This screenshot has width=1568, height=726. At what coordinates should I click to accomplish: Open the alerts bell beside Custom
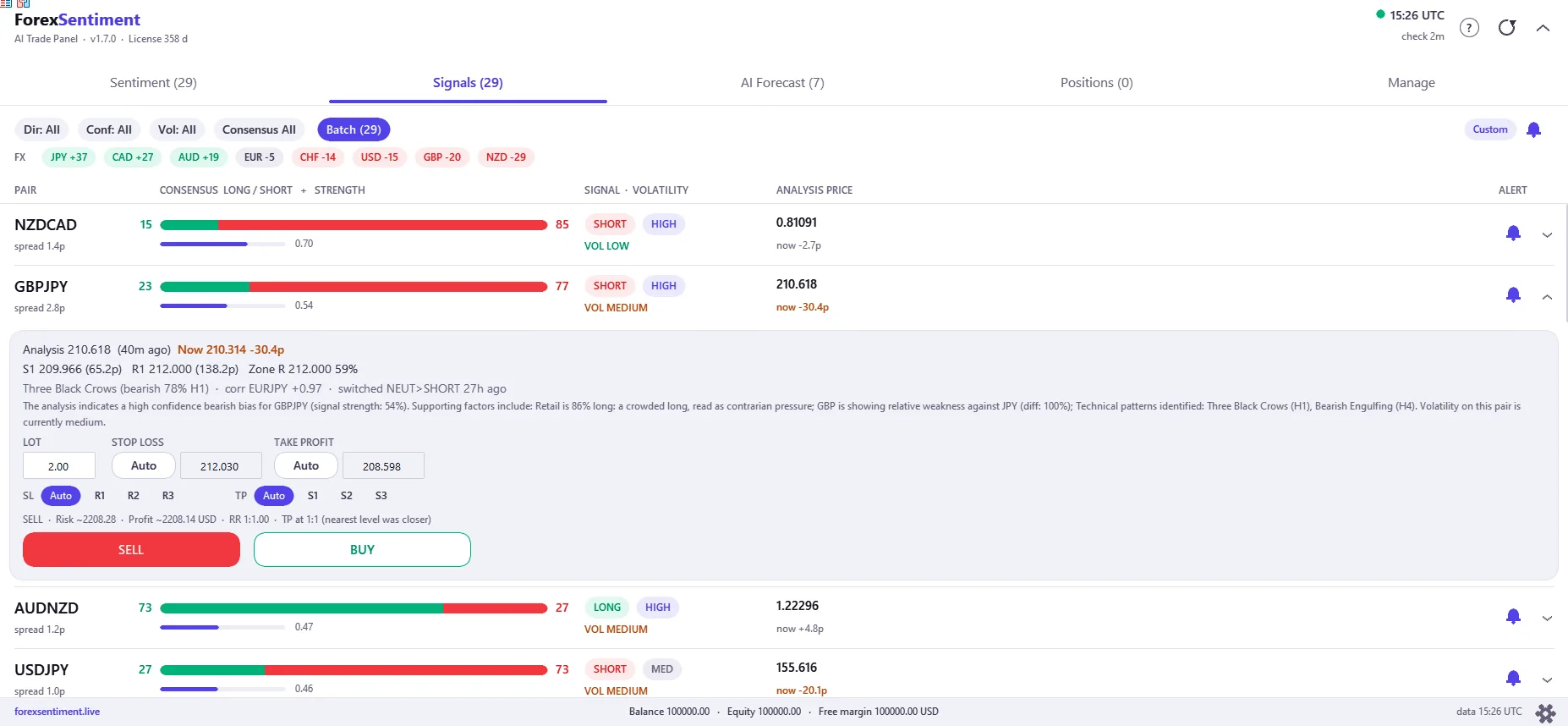pos(1533,129)
